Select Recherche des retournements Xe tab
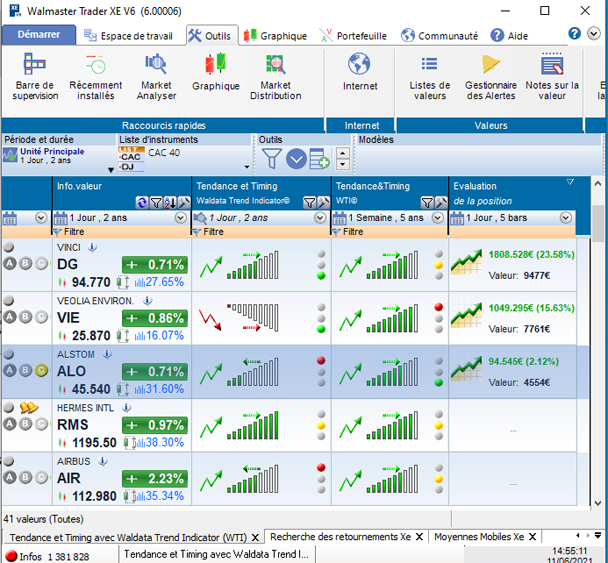This screenshot has height=563, width=608. coord(340,537)
